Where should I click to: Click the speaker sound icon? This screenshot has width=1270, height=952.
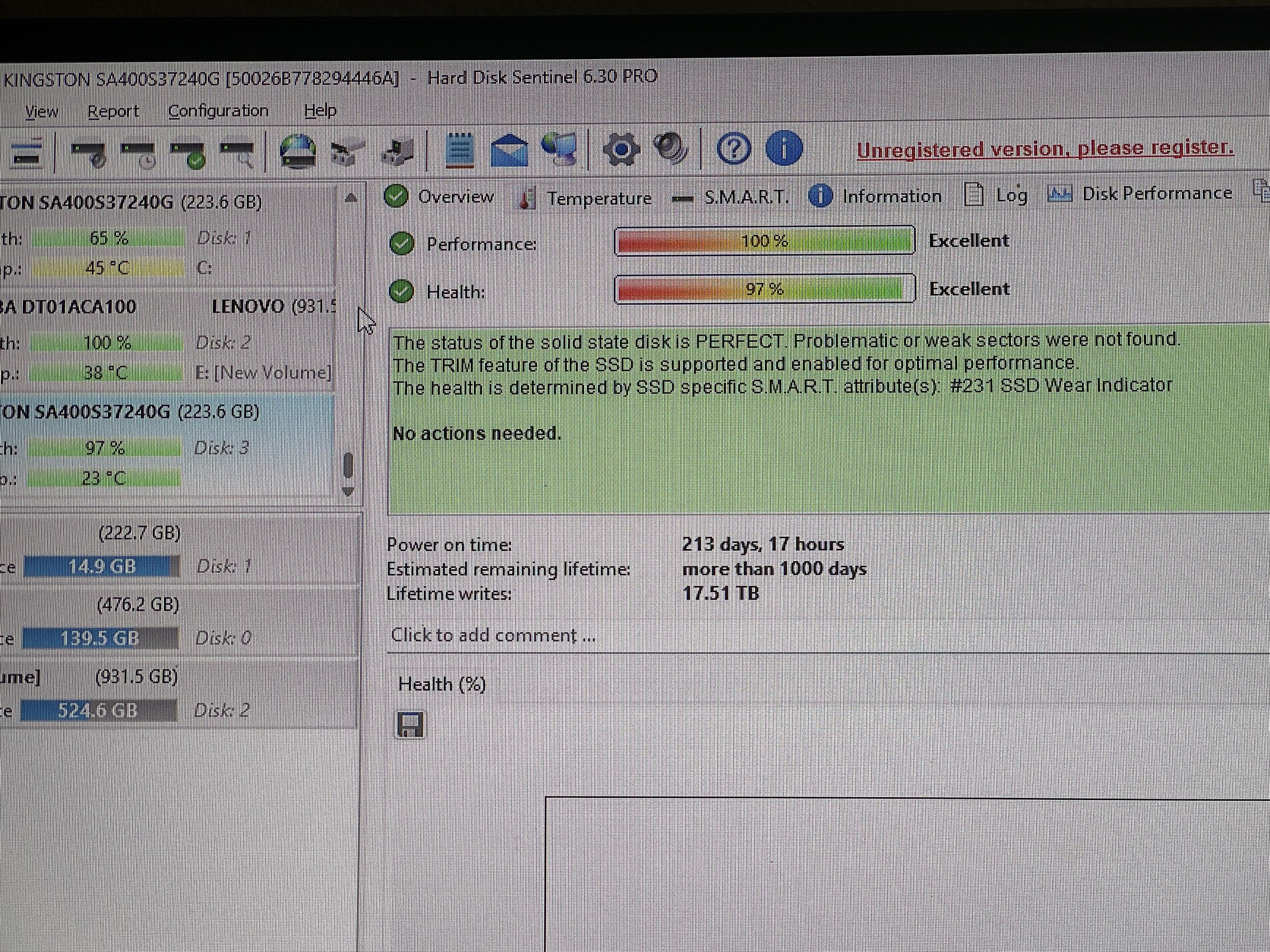[671, 148]
